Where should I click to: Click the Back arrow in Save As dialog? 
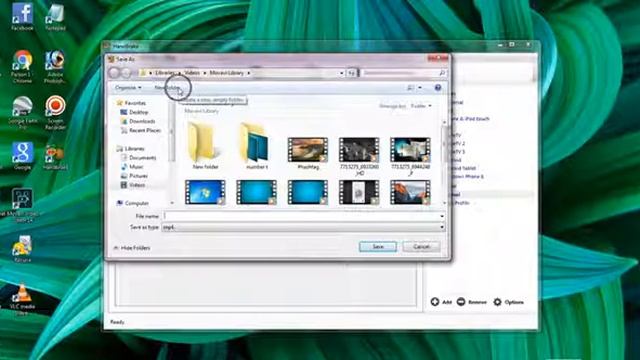(x=114, y=73)
